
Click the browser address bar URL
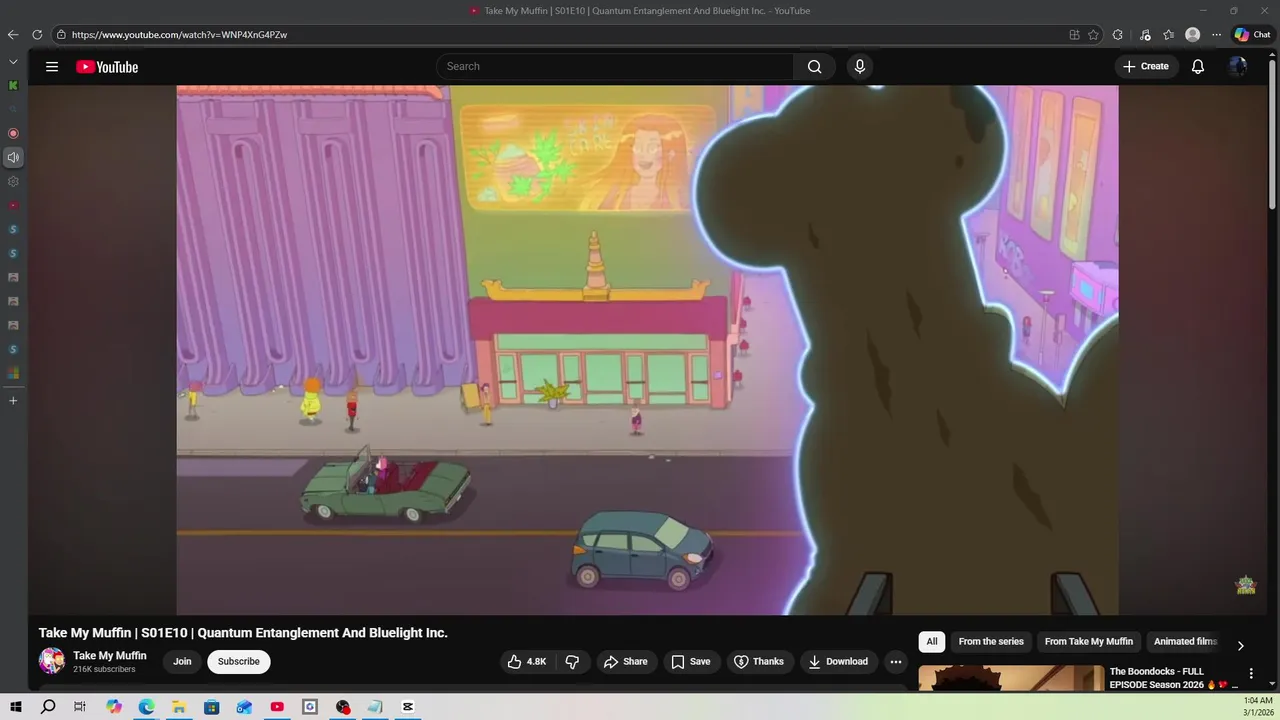tap(180, 34)
